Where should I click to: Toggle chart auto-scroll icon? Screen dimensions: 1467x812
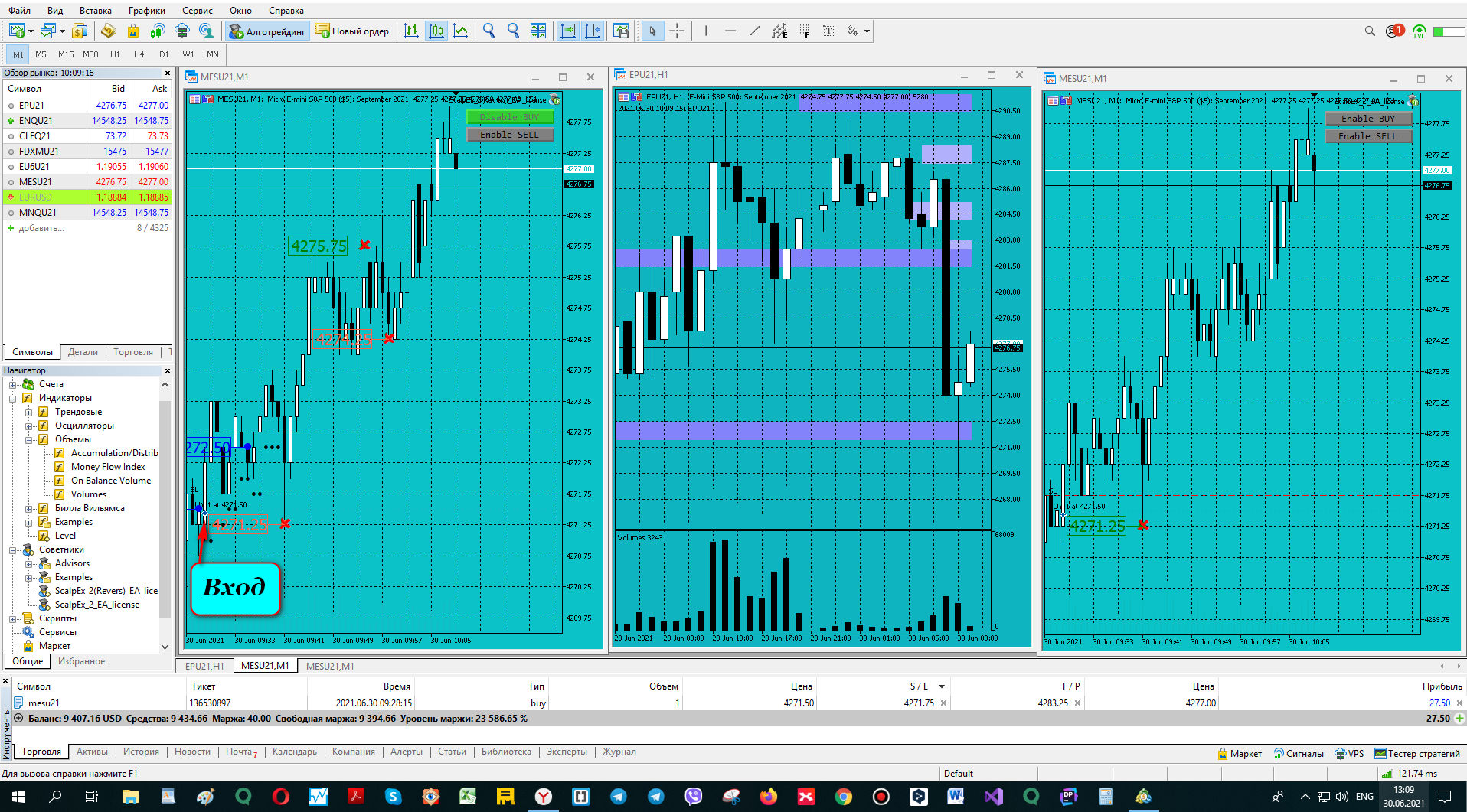coord(568,31)
